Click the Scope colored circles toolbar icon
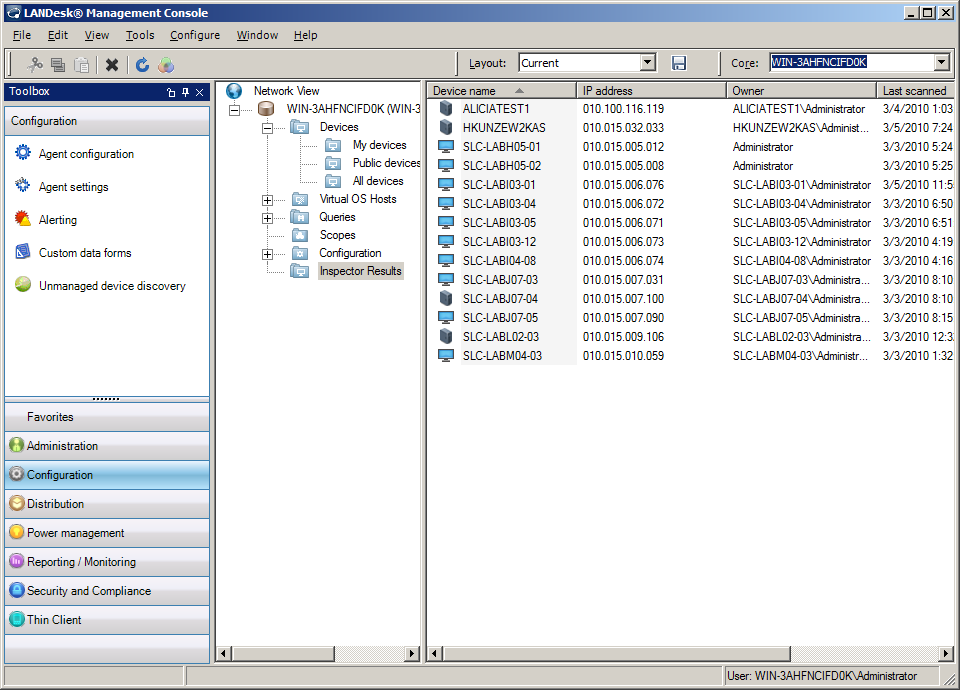This screenshot has width=960, height=690. (x=166, y=64)
